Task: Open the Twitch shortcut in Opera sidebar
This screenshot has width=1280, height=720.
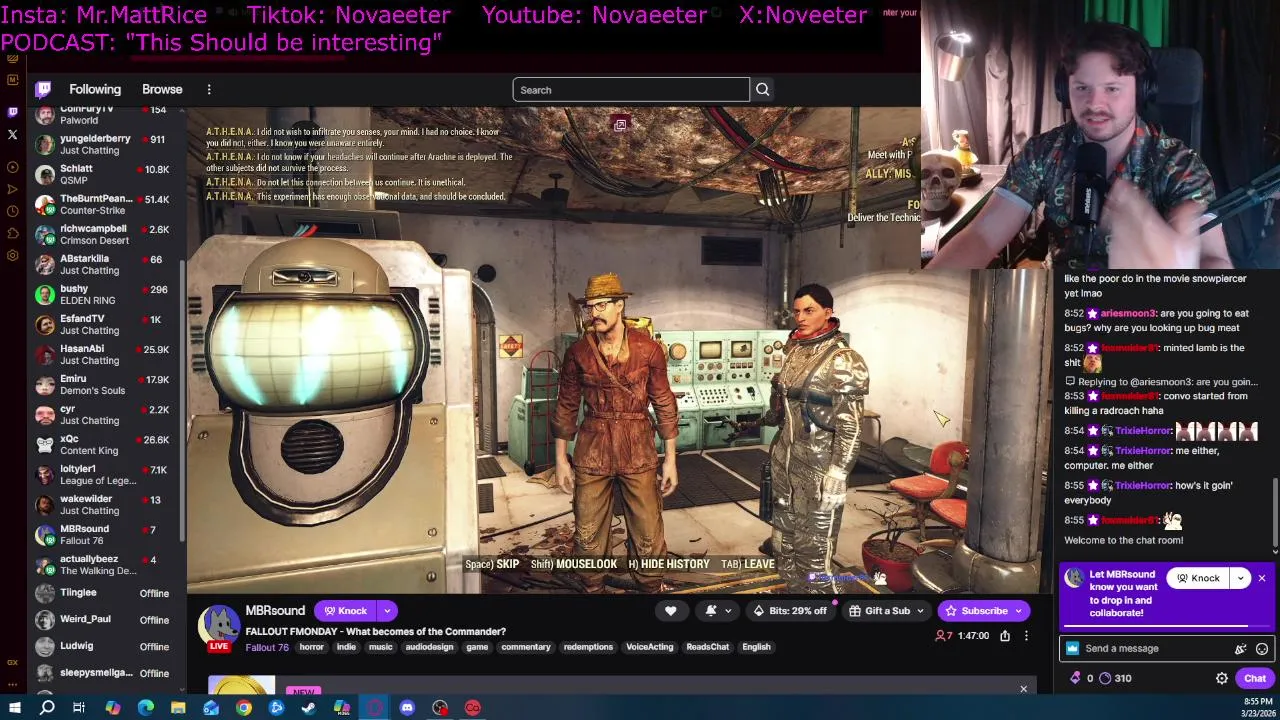Action: coord(12,112)
